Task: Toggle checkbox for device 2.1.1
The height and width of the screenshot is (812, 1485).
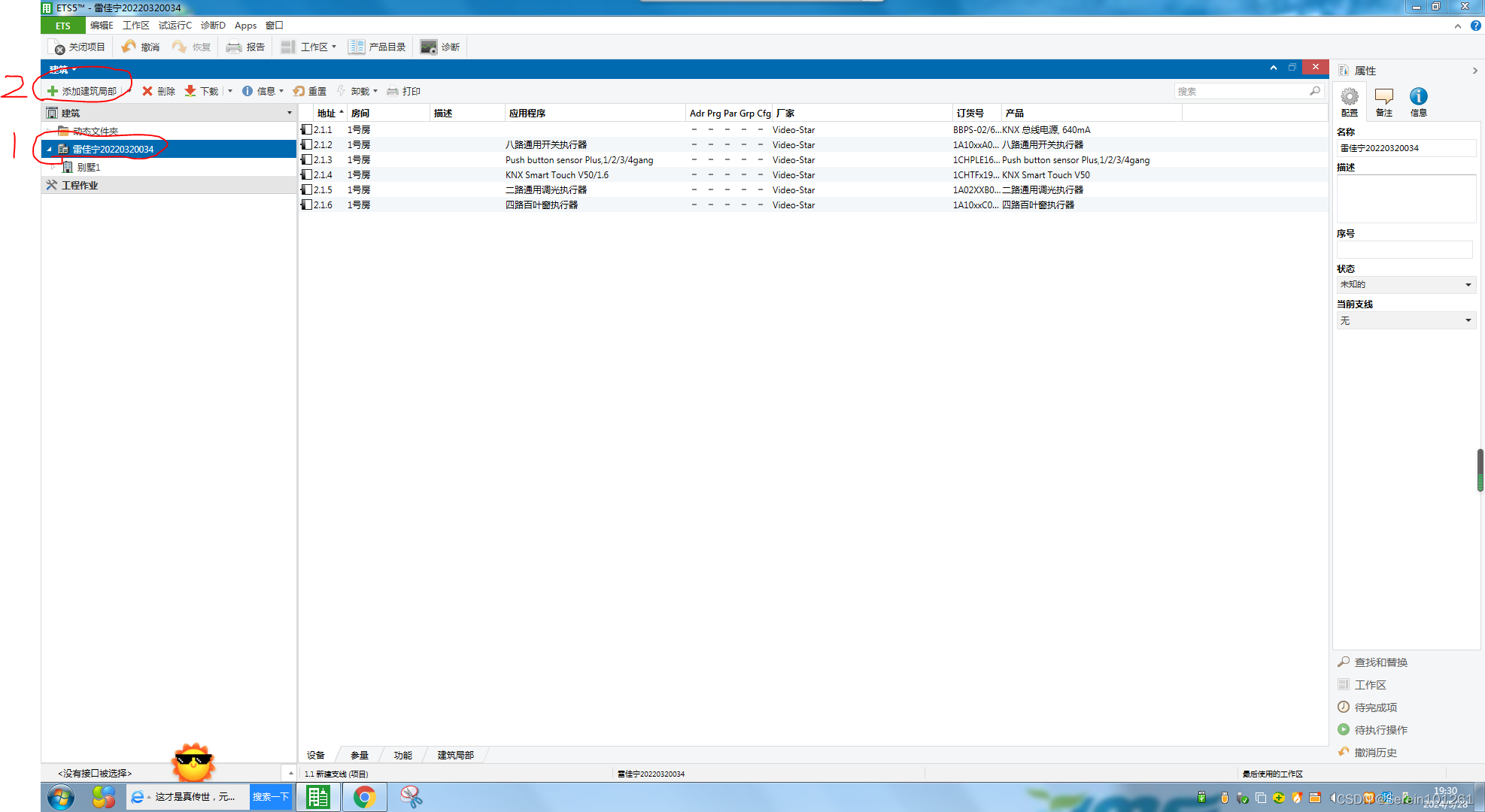Action: click(x=307, y=129)
